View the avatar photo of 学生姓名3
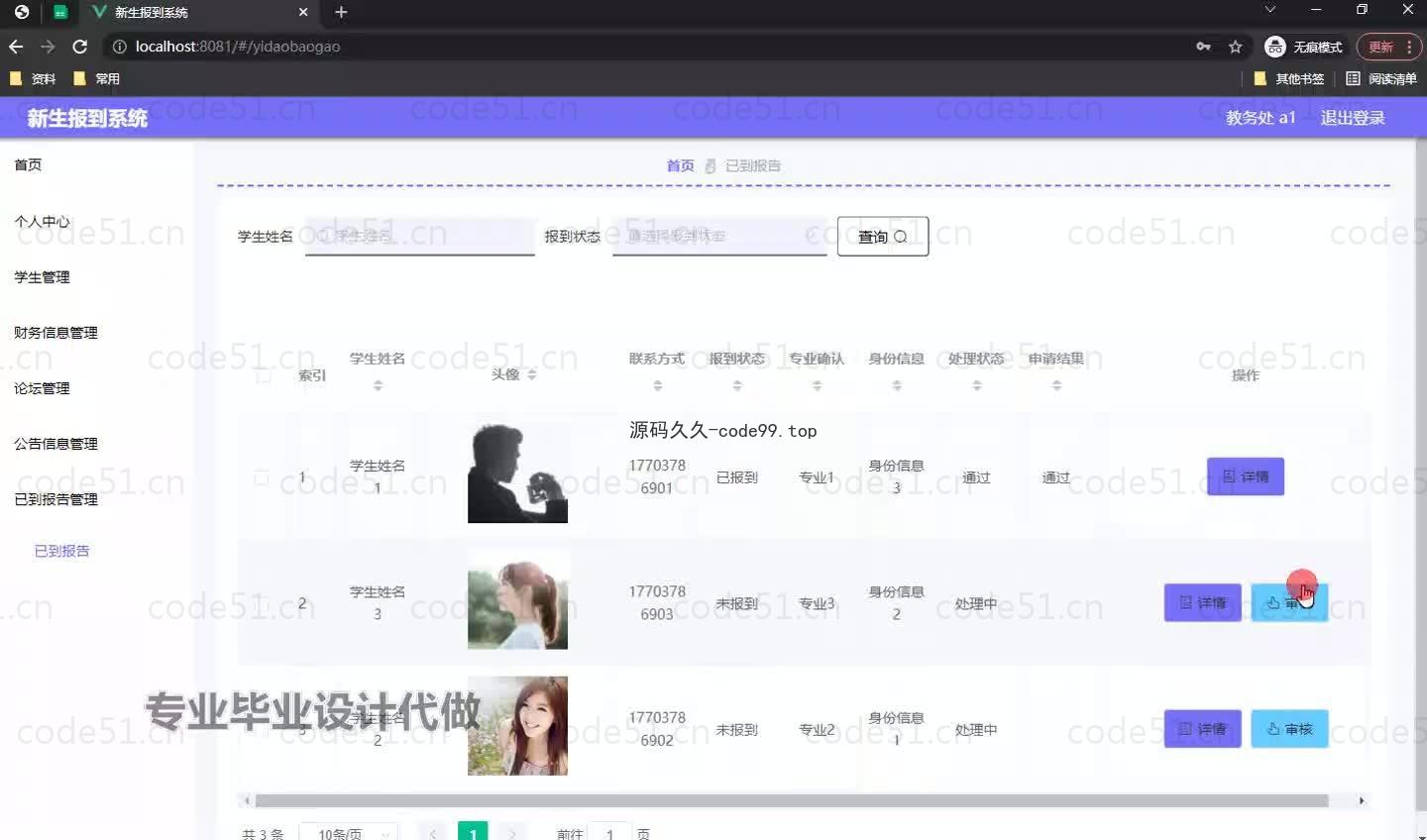The width and height of the screenshot is (1427, 840). click(x=517, y=600)
